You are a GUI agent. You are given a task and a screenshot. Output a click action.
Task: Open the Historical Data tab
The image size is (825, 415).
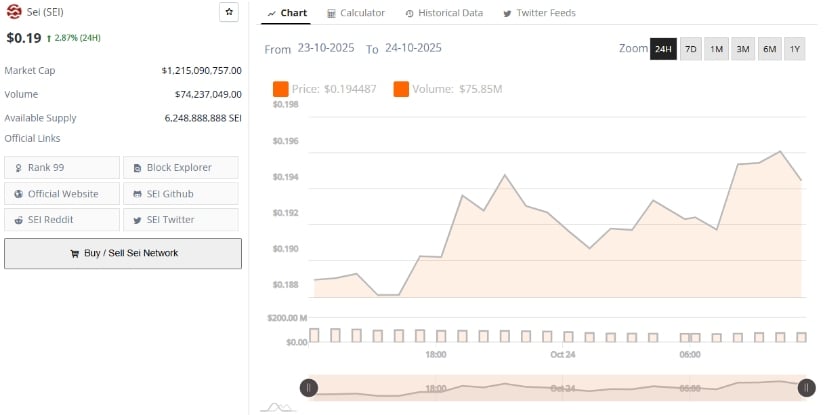click(444, 13)
